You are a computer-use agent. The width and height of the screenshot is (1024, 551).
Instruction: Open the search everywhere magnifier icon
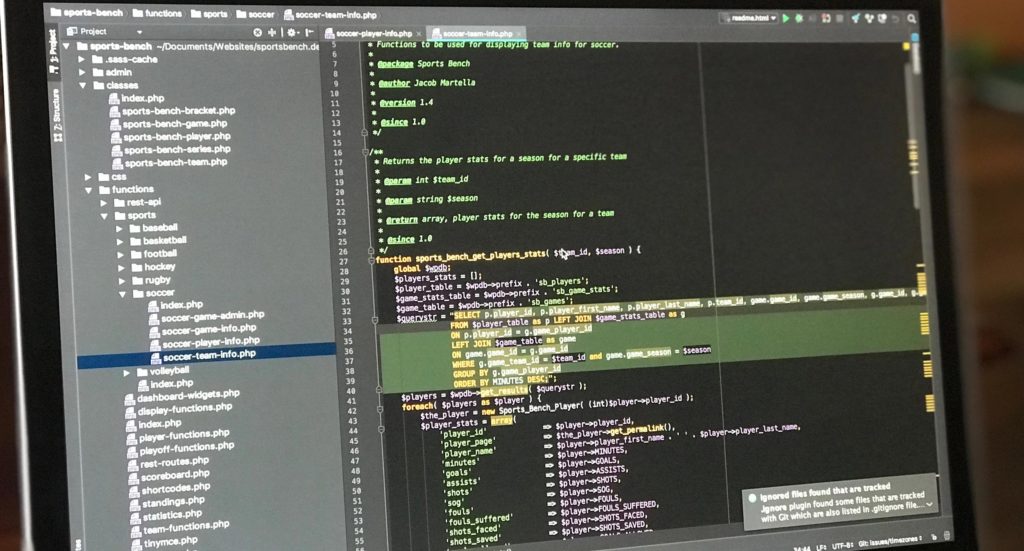(912, 18)
